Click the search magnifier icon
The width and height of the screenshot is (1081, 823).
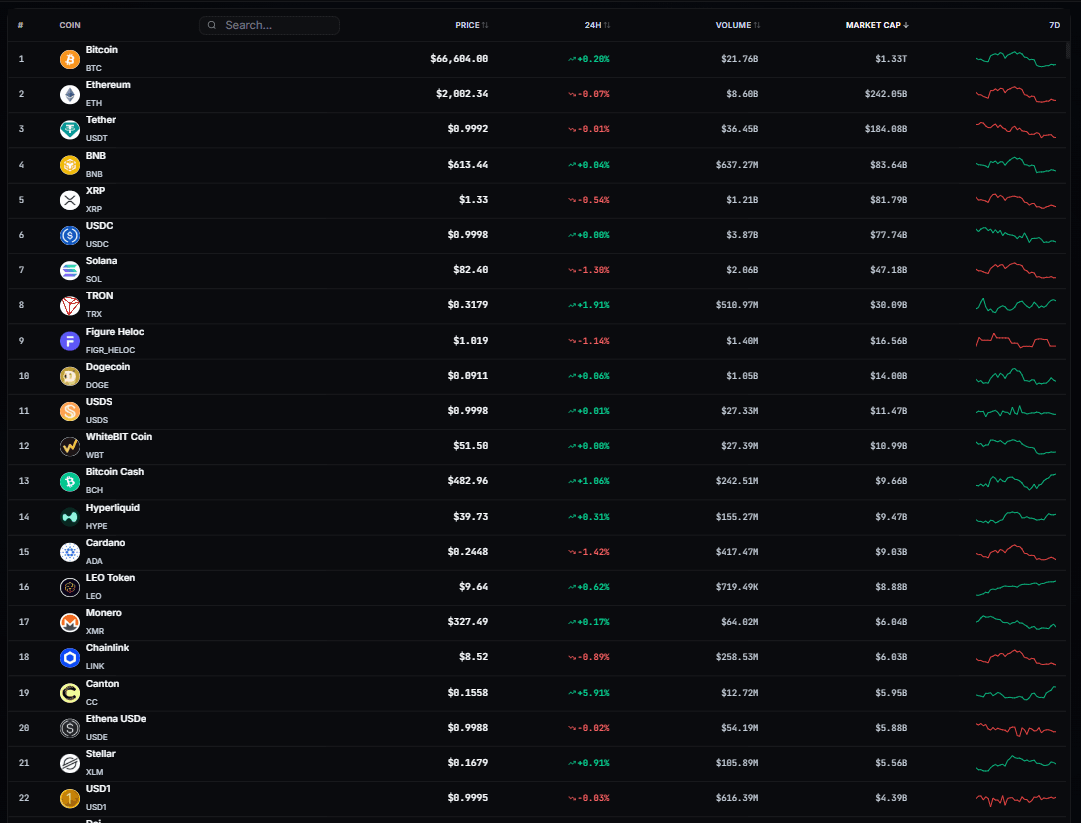(x=212, y=26)
